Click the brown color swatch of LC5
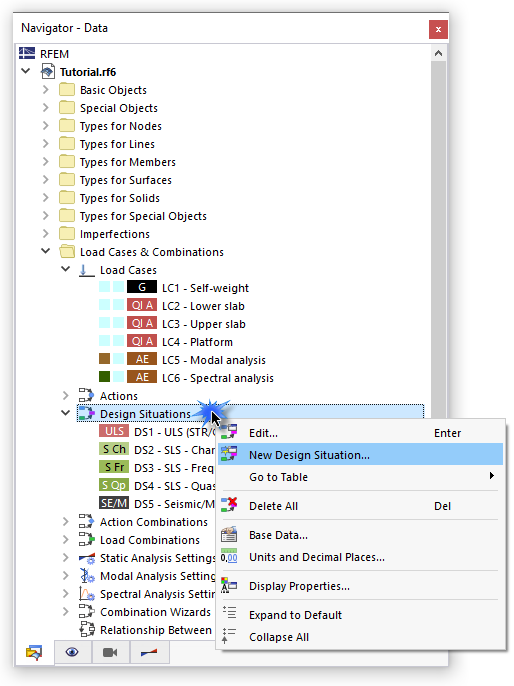The width and height of the screenshot is (514, 686). tap(105, 359)
